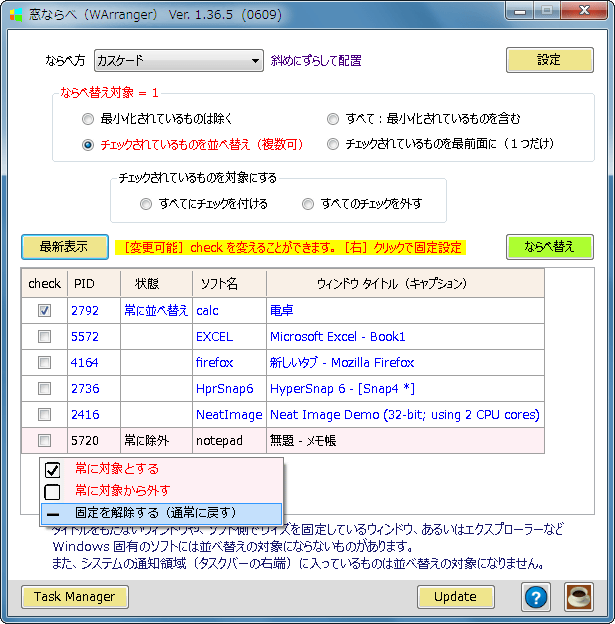Click the PID column header
This screenshot has height=624, width=615.
tap(94, 283)
